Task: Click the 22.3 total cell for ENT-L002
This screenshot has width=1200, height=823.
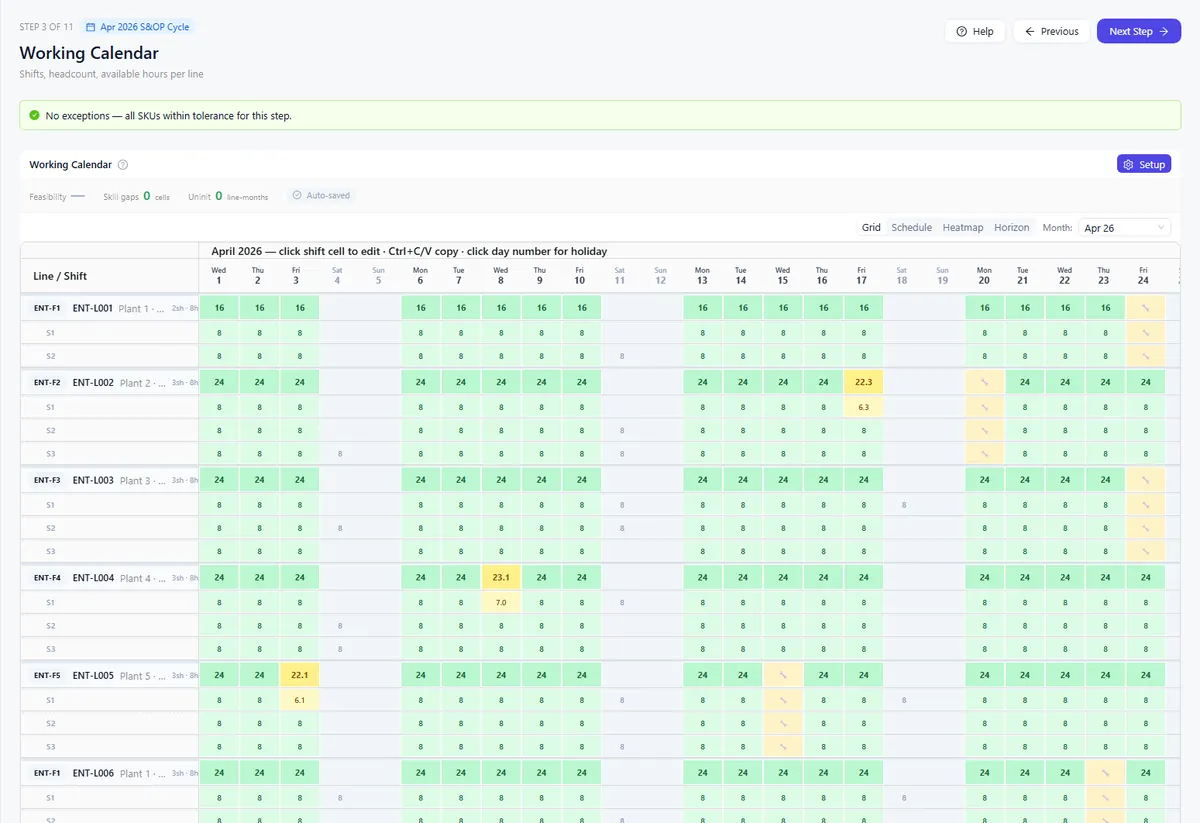Action: pos(863,382)
